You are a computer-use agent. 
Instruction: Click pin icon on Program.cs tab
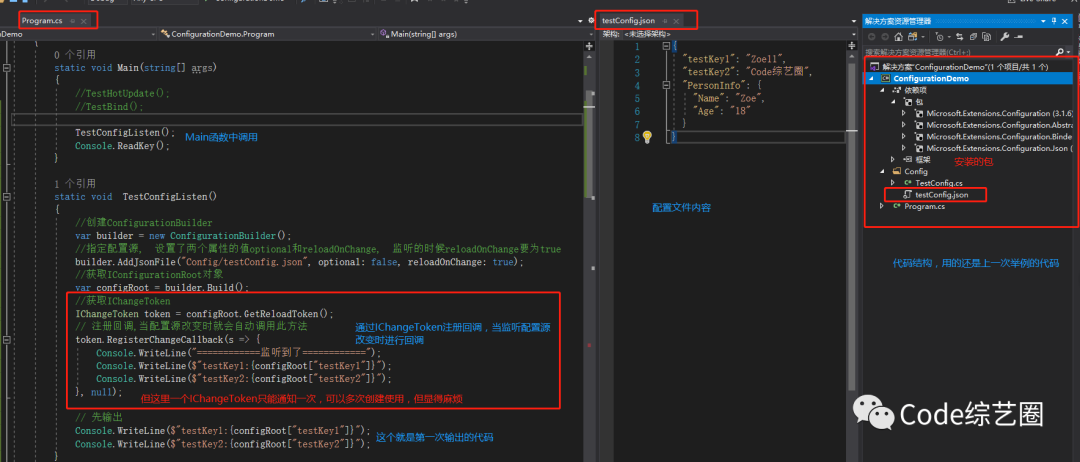(x=72, y=21)
